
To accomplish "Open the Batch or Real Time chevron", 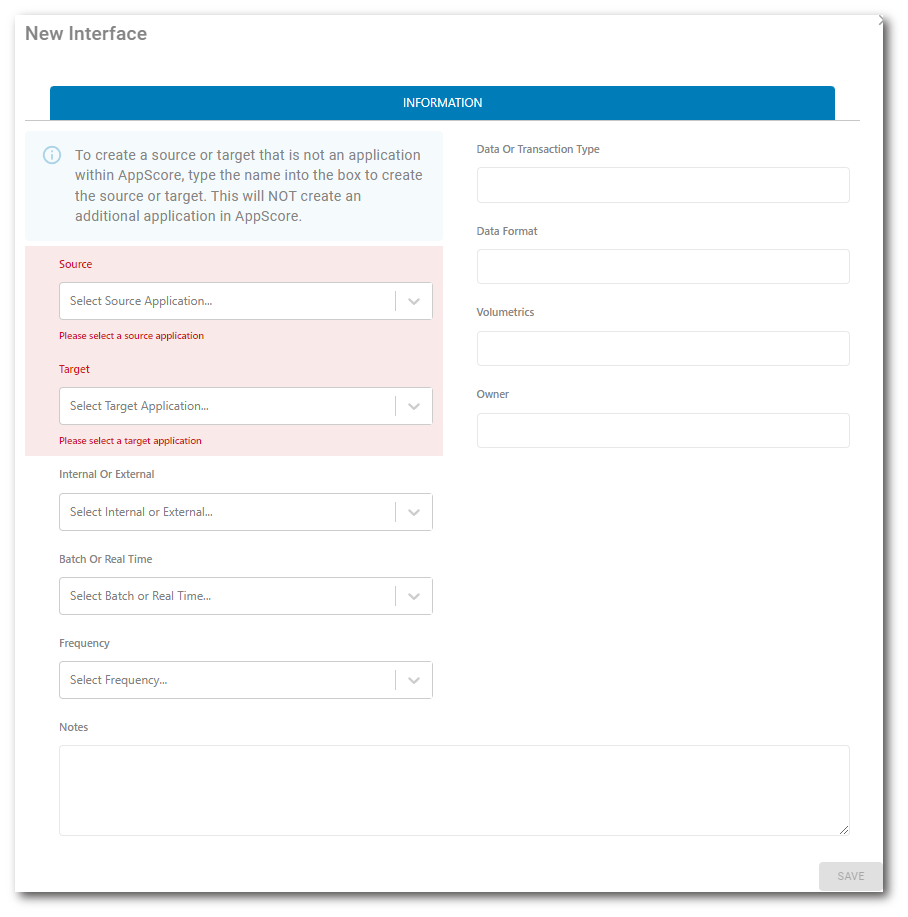I will pos(414,596).
